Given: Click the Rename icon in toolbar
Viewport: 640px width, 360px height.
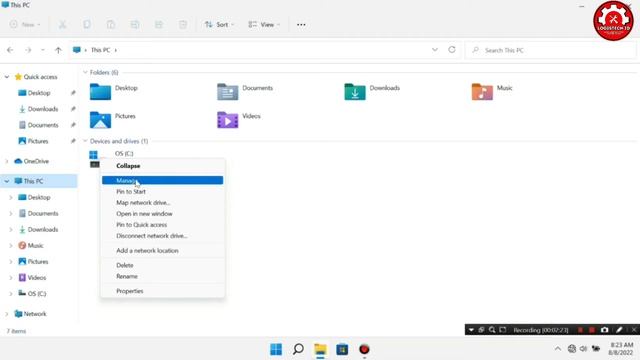Looking at the screenshot, I should click(135, 24).
